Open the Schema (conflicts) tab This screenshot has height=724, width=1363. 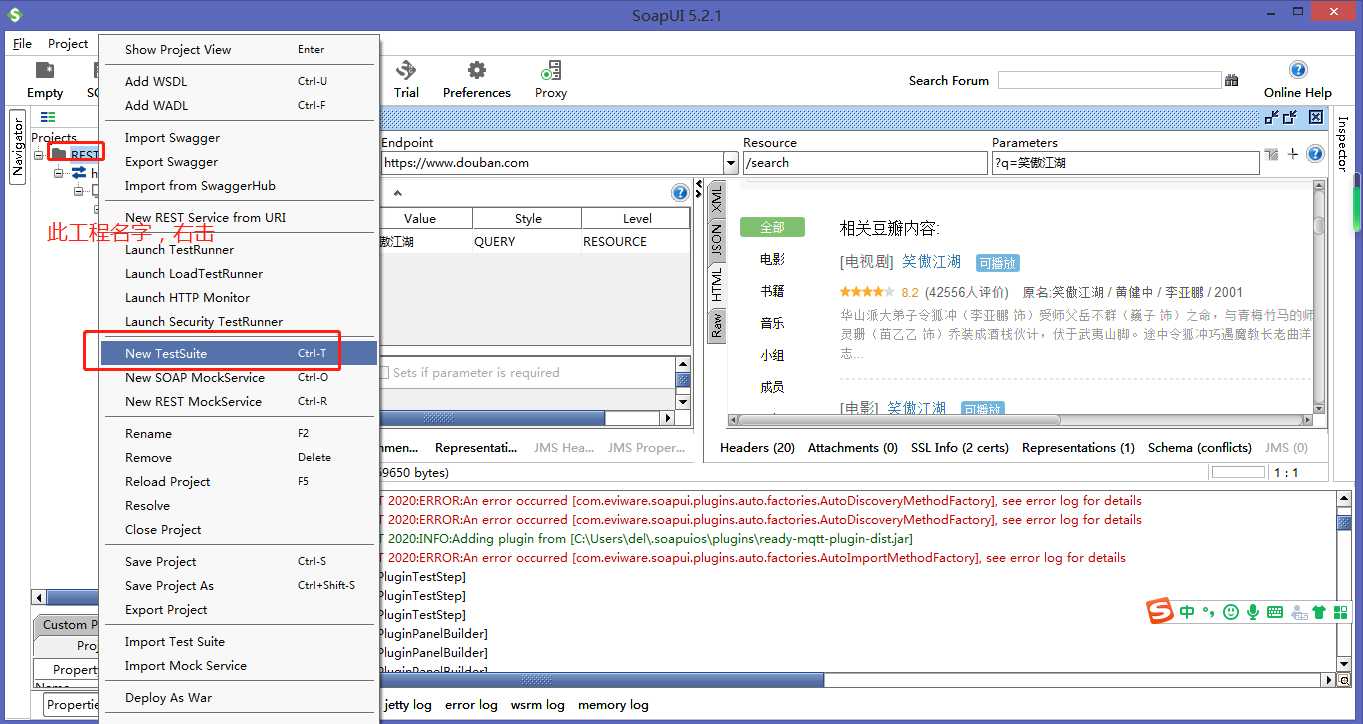[x=1199, y=447]
